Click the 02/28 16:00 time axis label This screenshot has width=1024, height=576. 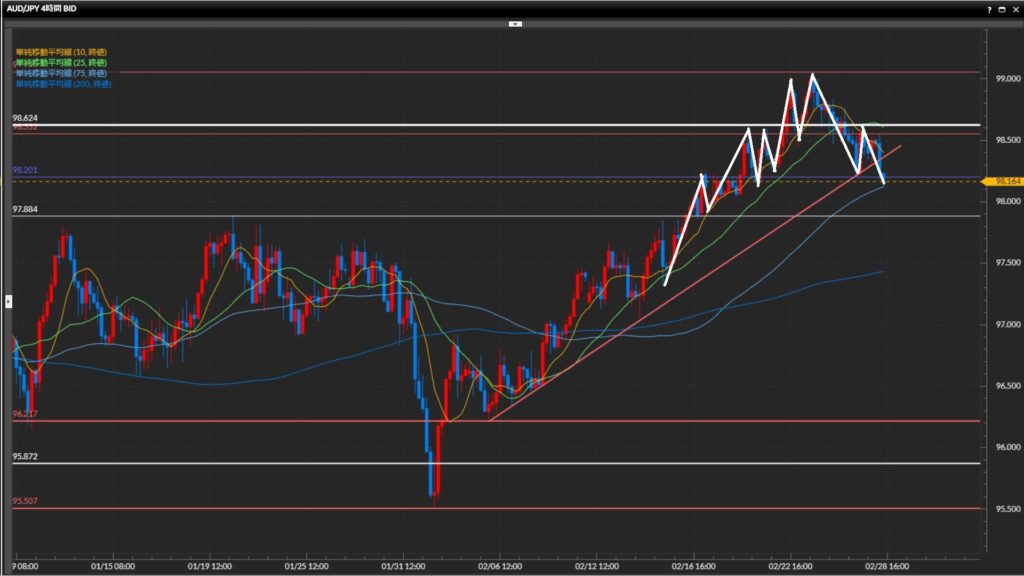tap(885, 564)
